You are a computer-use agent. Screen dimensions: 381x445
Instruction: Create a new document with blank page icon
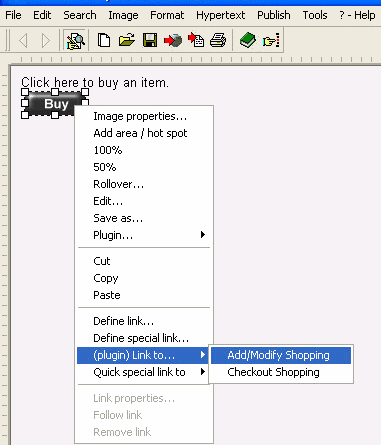point(104,40)
